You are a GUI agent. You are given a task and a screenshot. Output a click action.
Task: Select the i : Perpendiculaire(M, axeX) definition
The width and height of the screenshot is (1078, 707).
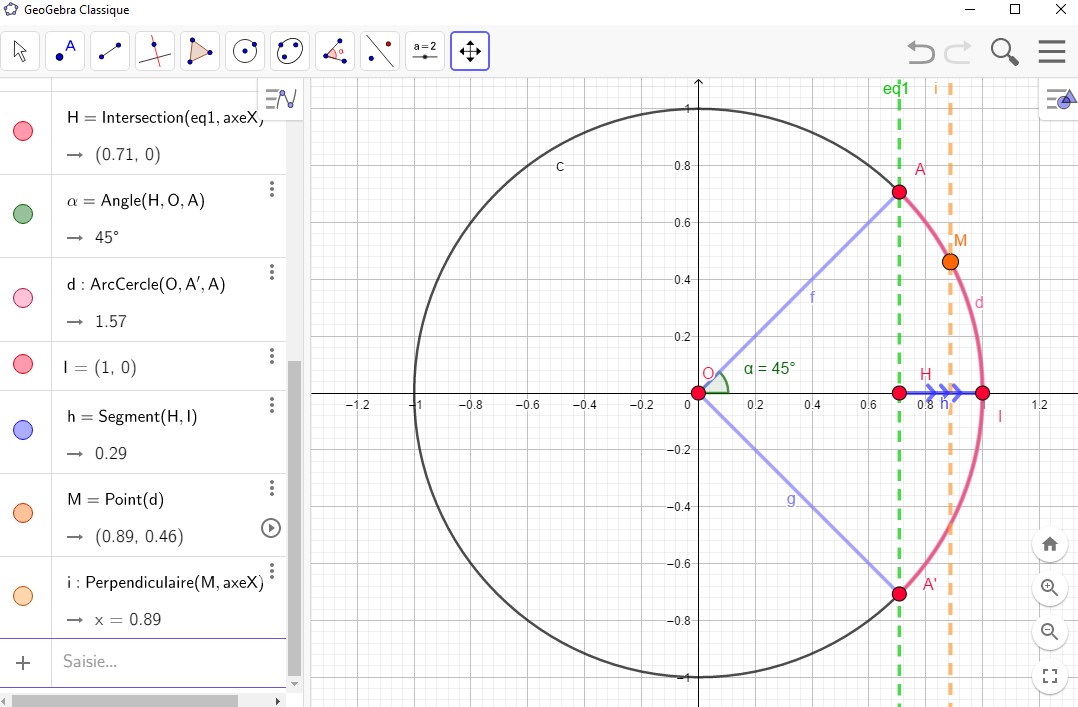tap(165, 583)
